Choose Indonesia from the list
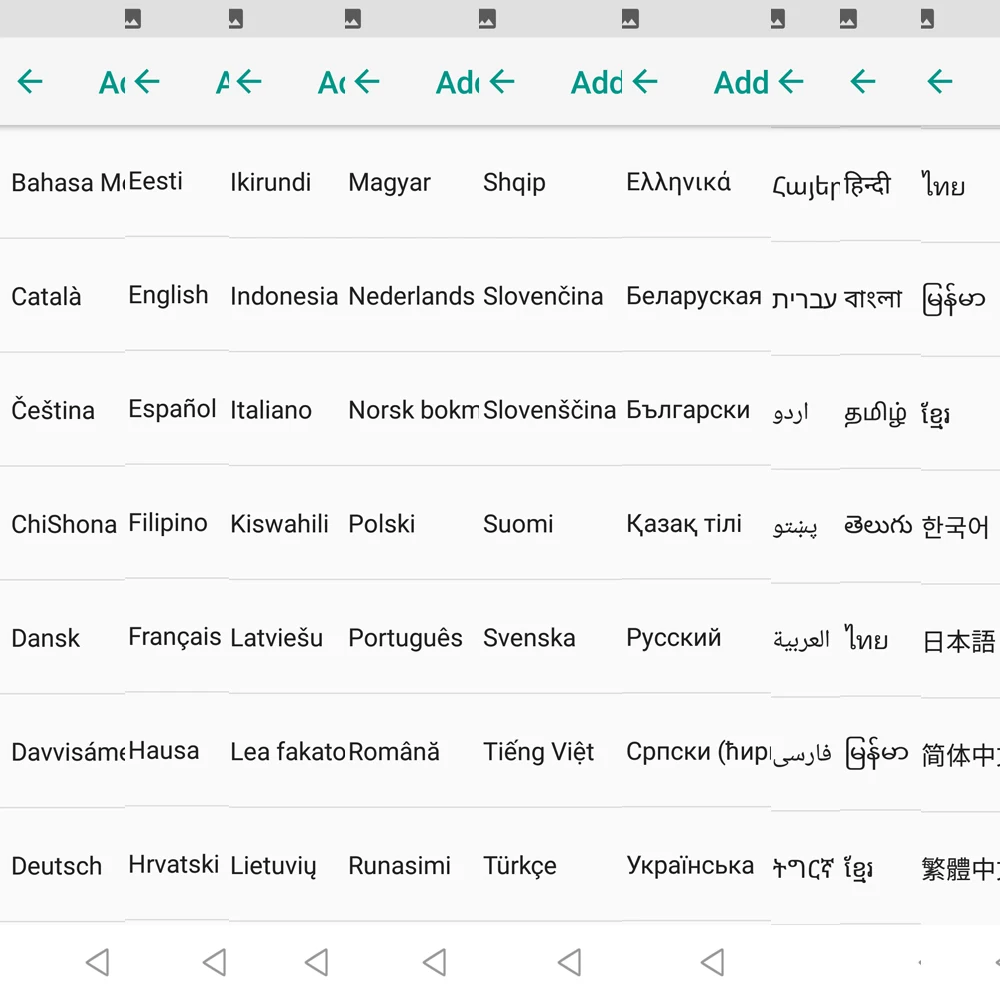The image size is (1000, 1000). coord(284,297)
